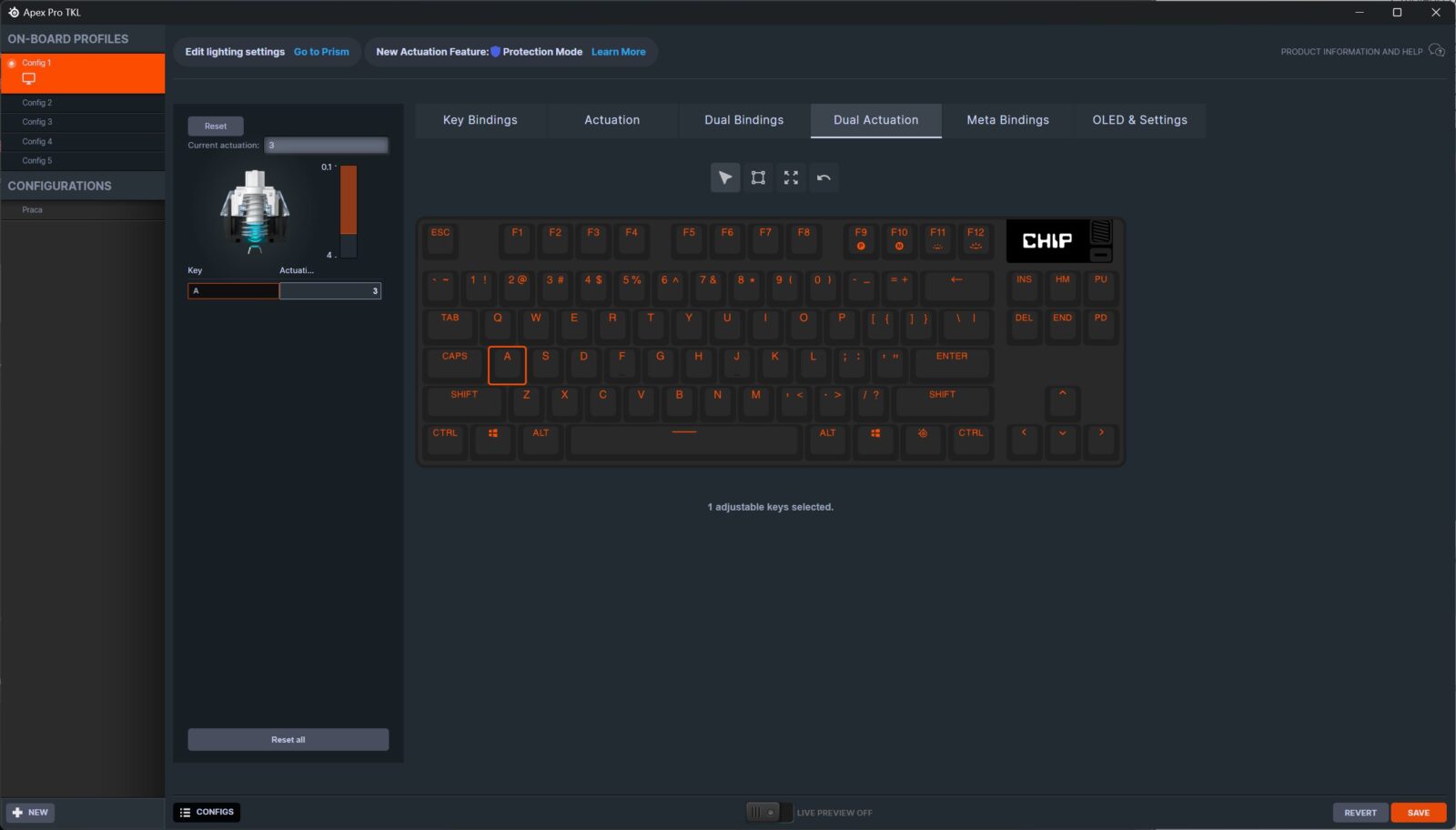Click the OLED display CHIP preview

pos(1047,241)
